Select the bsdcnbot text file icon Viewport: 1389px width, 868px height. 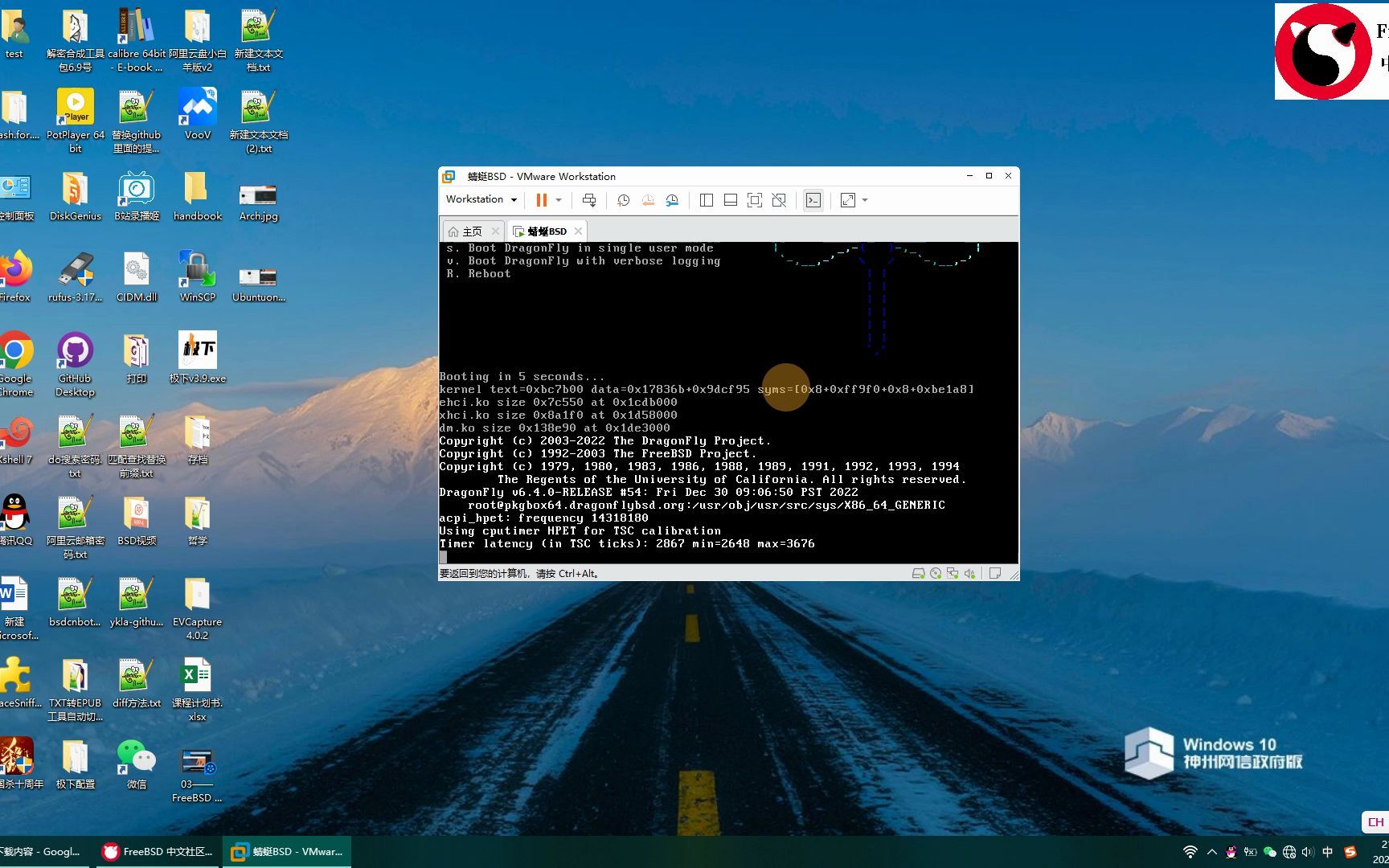tap(76, 601)
